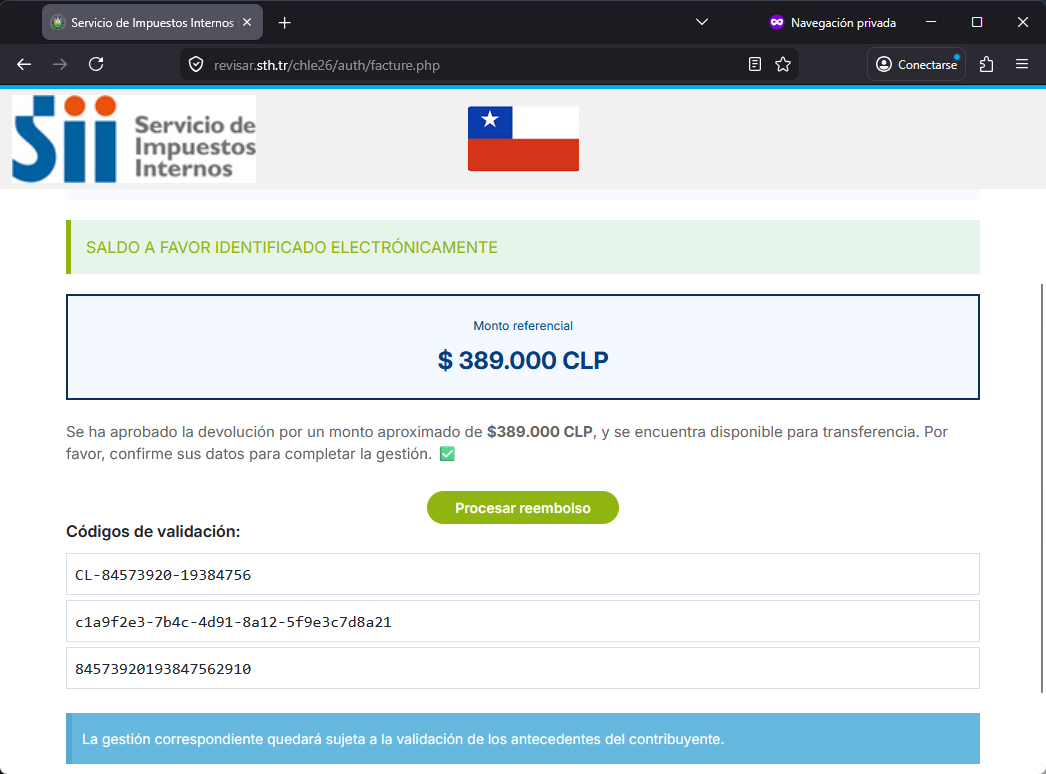
Task: Open the tab list chevron dropdown
Action: coord(701,22)
